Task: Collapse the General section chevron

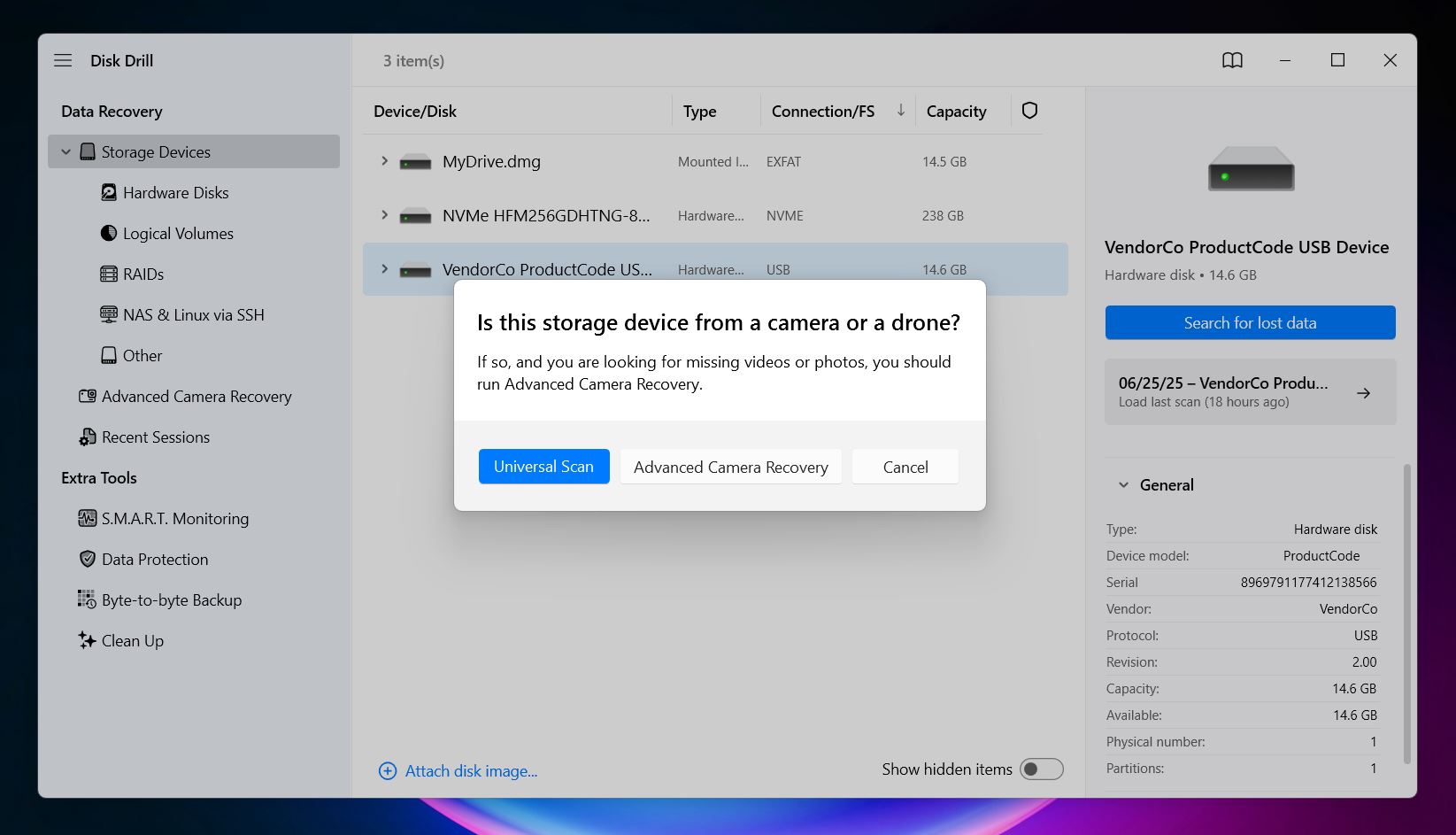Action: (1123, 485)
